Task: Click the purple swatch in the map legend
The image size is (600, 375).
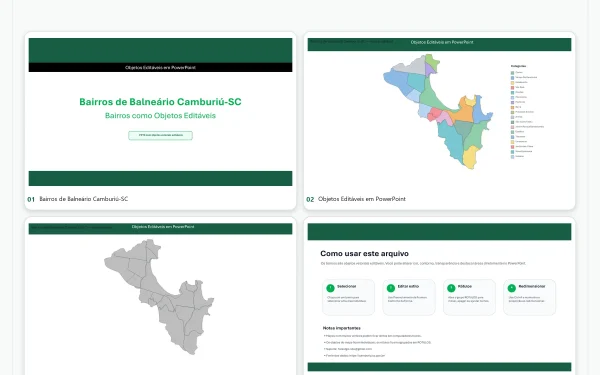Action: (x=512, y=102)
